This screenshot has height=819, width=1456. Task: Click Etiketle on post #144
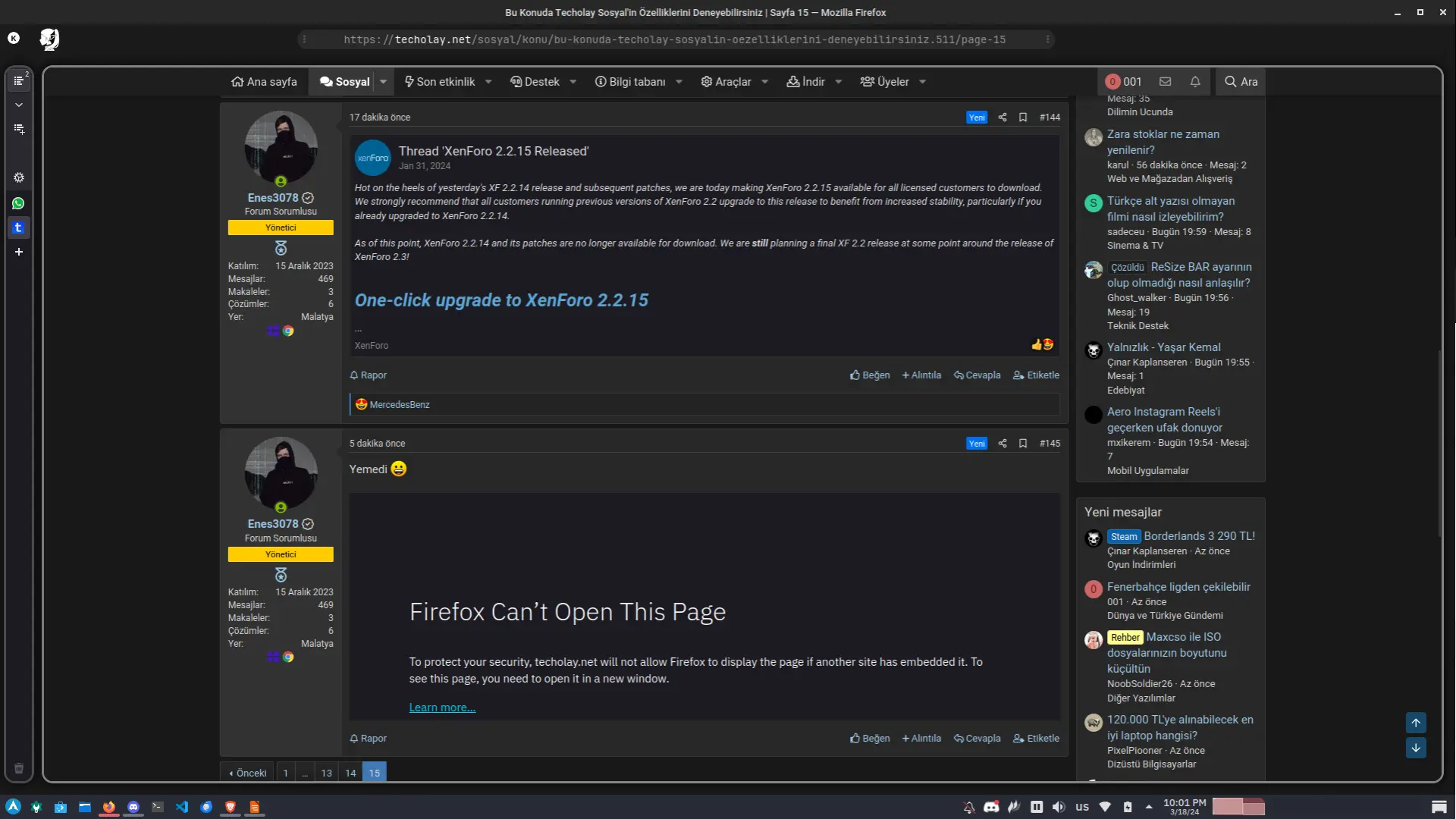(x=1036, y=375)
